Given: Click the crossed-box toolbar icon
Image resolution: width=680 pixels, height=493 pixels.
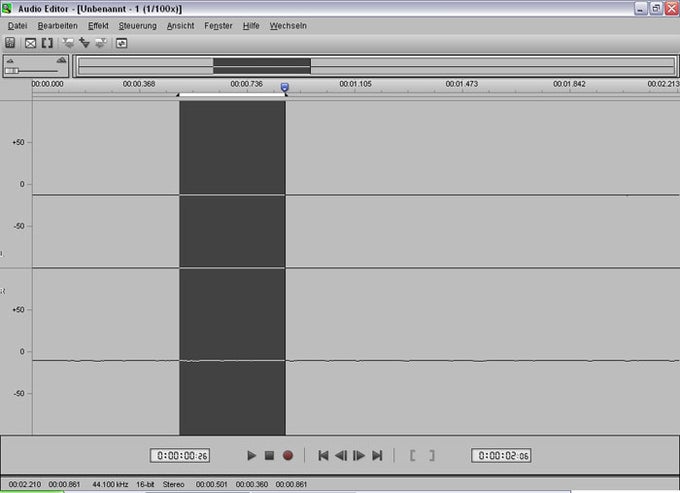Looking at the screenshot, I should click(30, 43).
